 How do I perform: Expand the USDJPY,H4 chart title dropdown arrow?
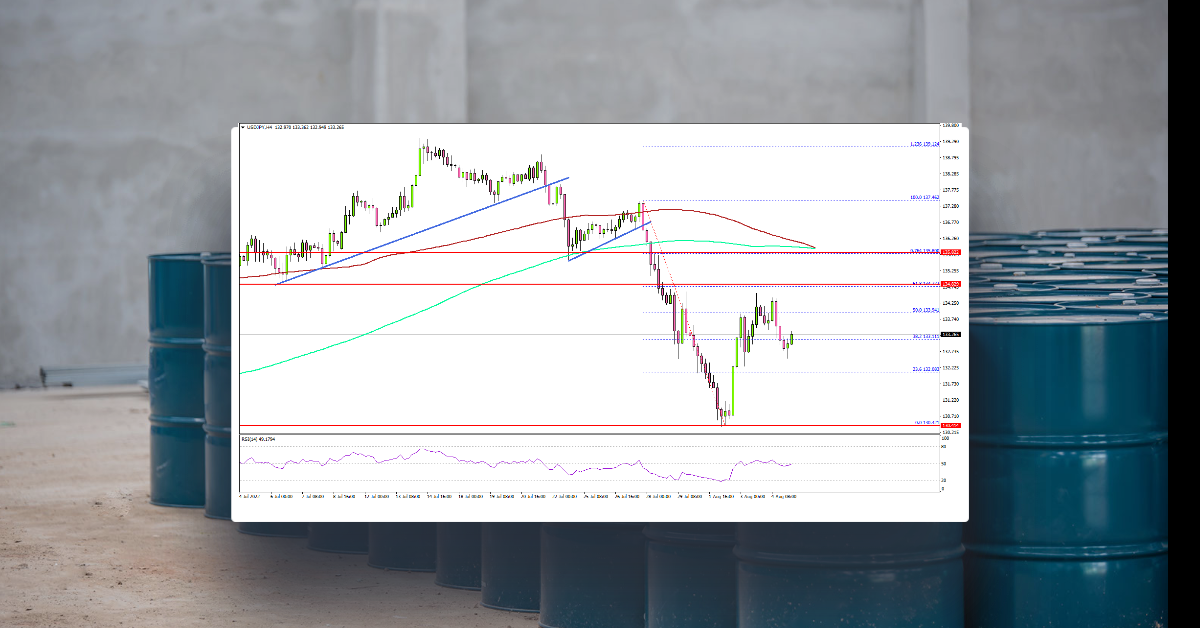[x=243, y=128]
